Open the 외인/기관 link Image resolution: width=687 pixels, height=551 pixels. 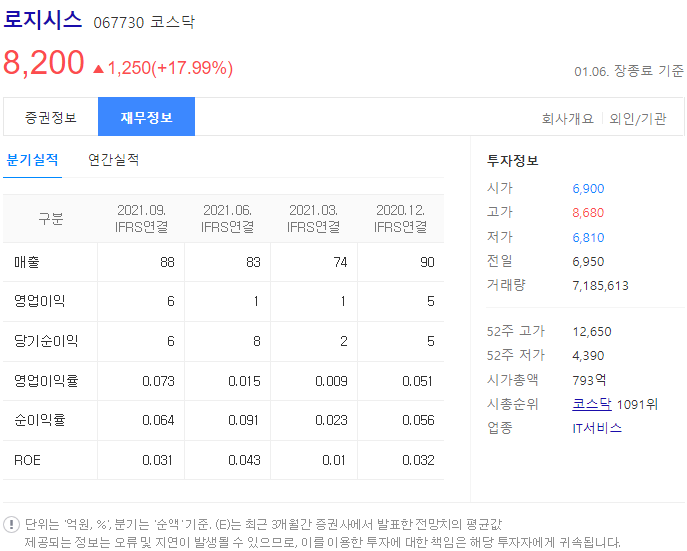click(x=637, y=118)
